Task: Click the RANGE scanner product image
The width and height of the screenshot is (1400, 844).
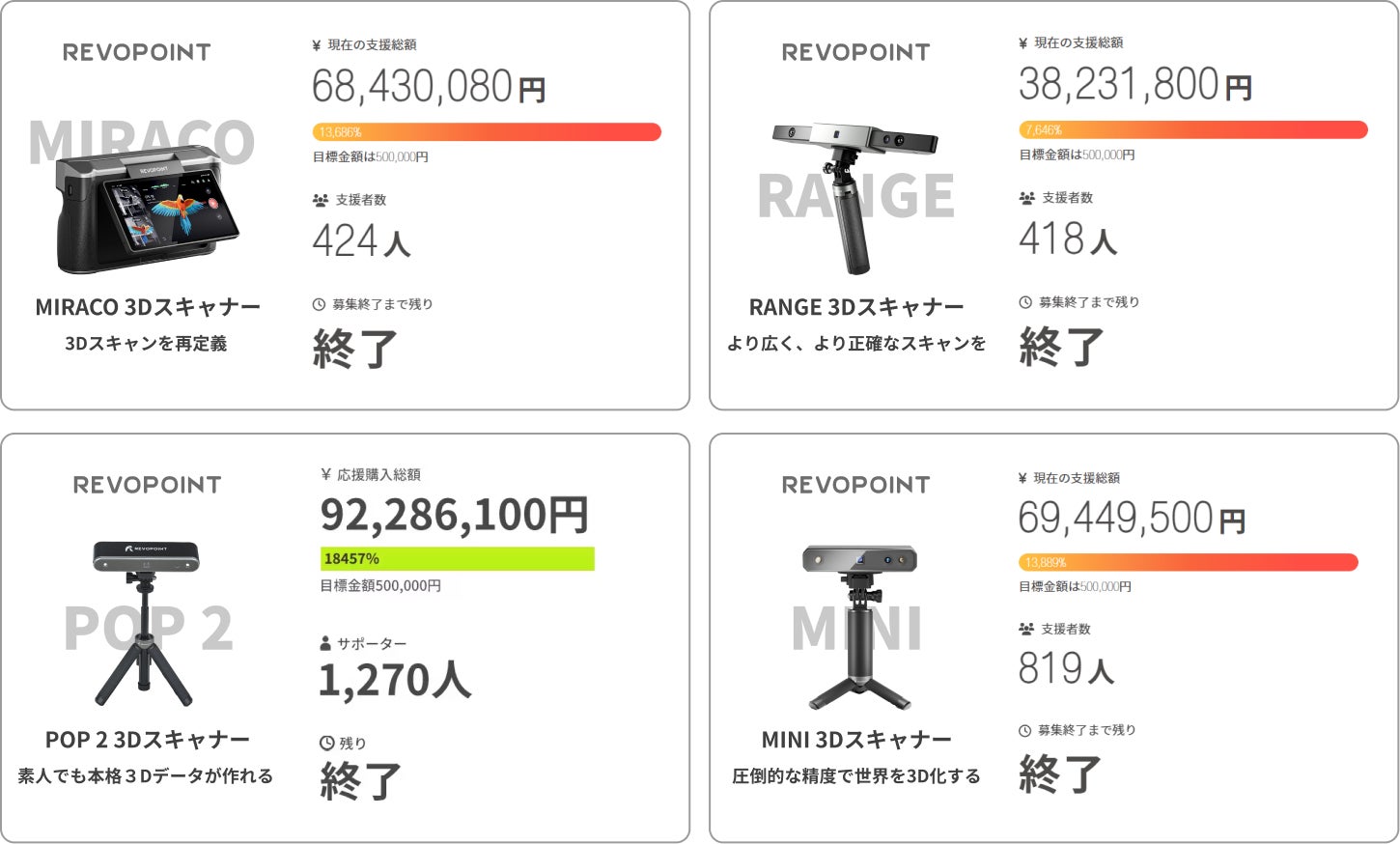Action: (855, 193)
